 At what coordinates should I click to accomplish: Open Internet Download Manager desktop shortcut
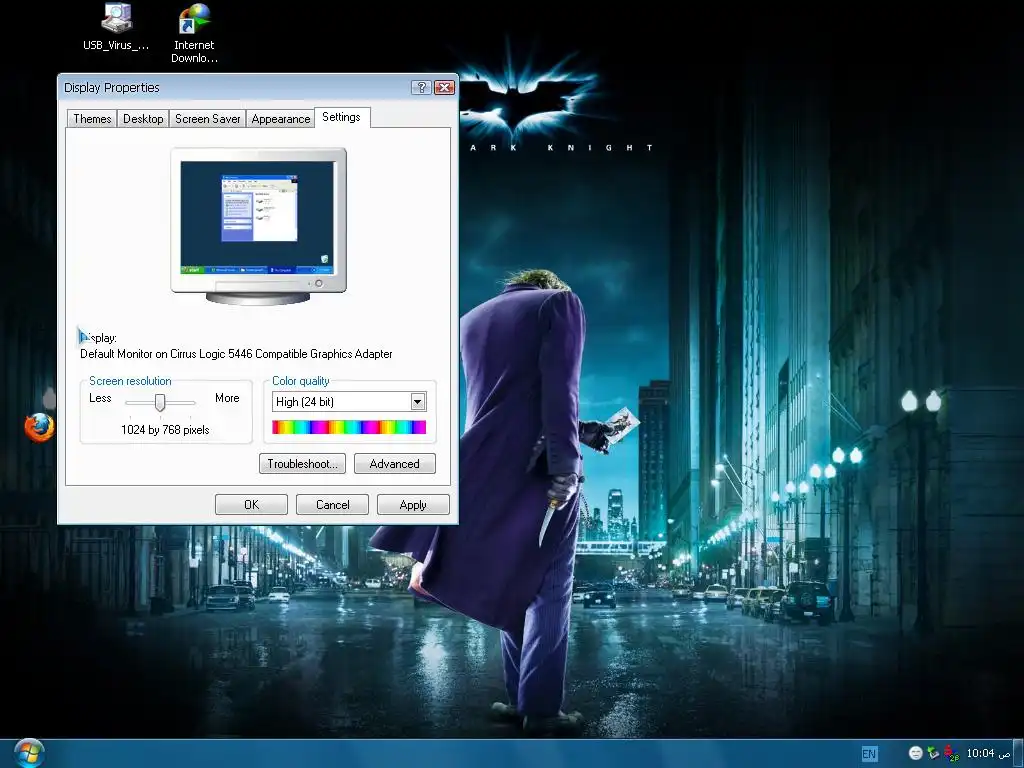tap(194, 33)
